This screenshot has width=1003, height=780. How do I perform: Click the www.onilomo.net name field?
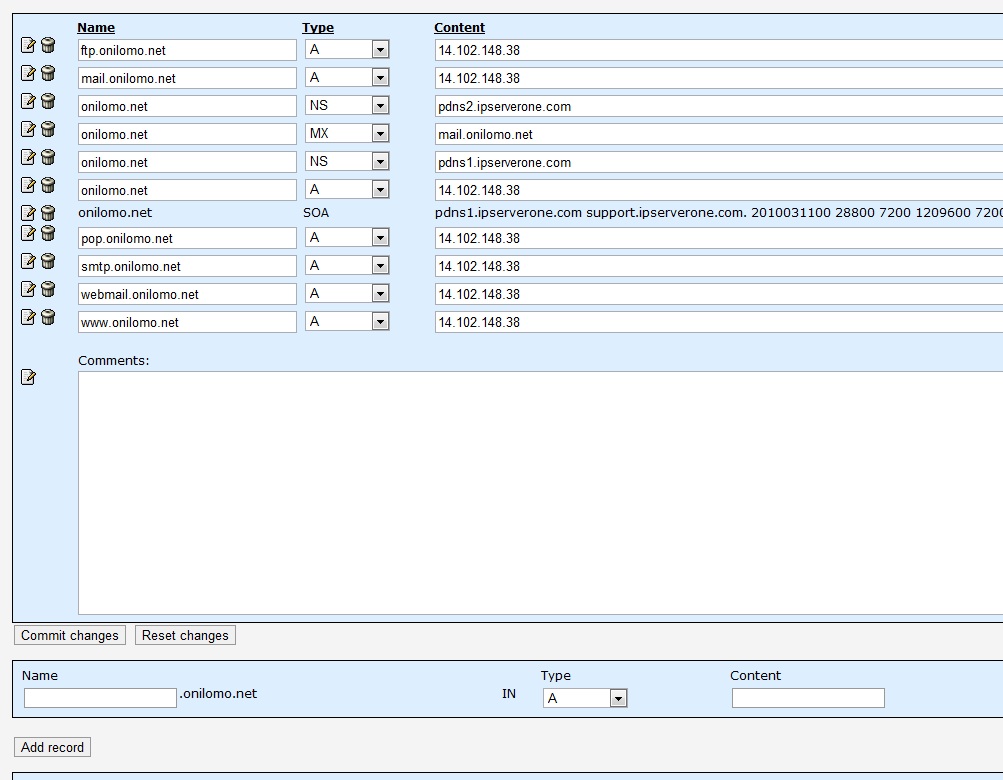187,322
